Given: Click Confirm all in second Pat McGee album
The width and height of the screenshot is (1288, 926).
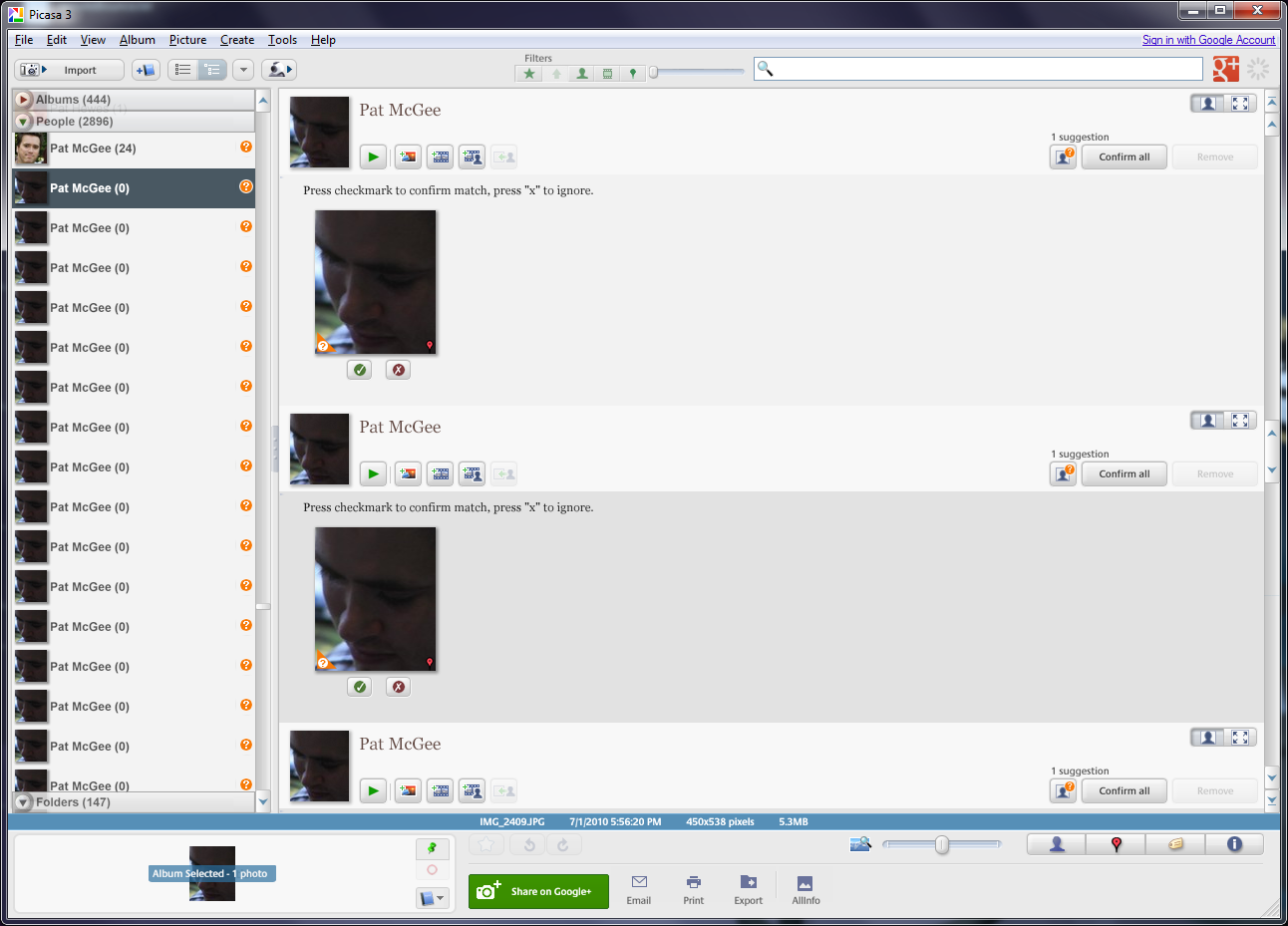Looking at the screenshot, I should pyautogui.click(x=1124, y=474).
